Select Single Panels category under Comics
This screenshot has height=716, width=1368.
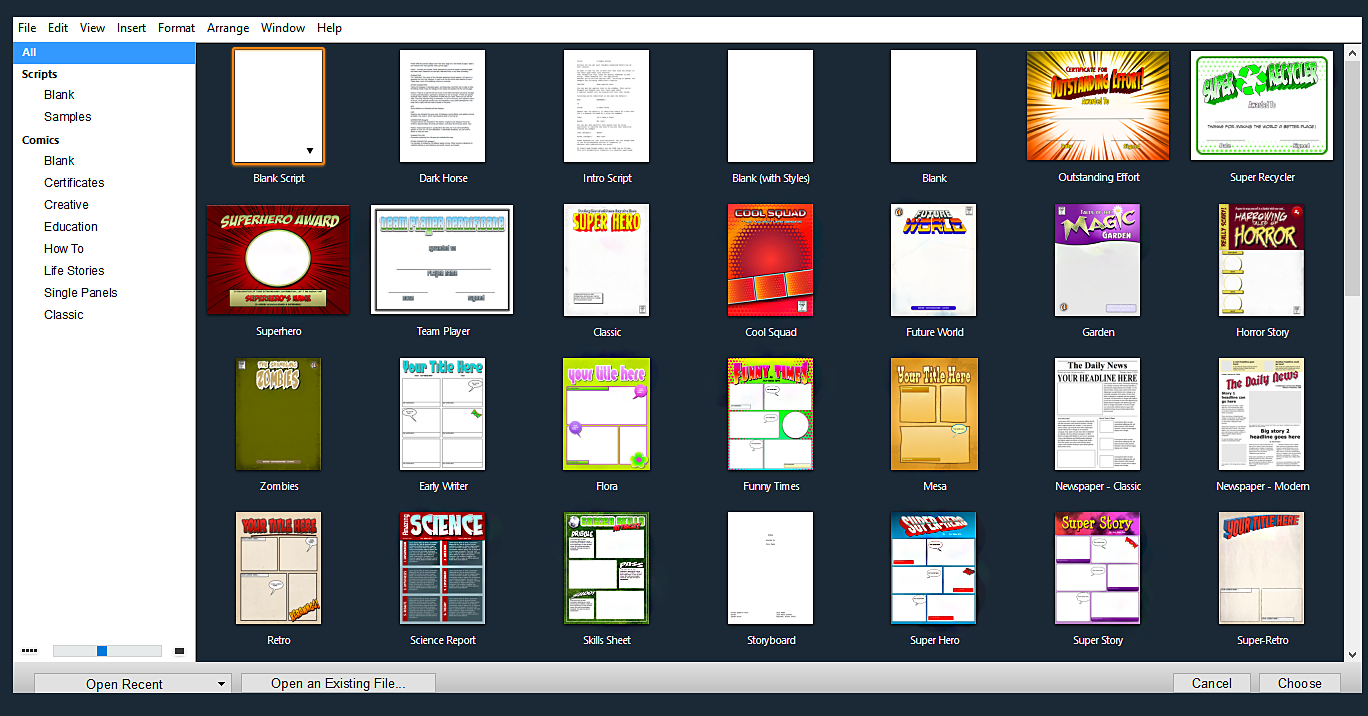[x=80, y=293]
